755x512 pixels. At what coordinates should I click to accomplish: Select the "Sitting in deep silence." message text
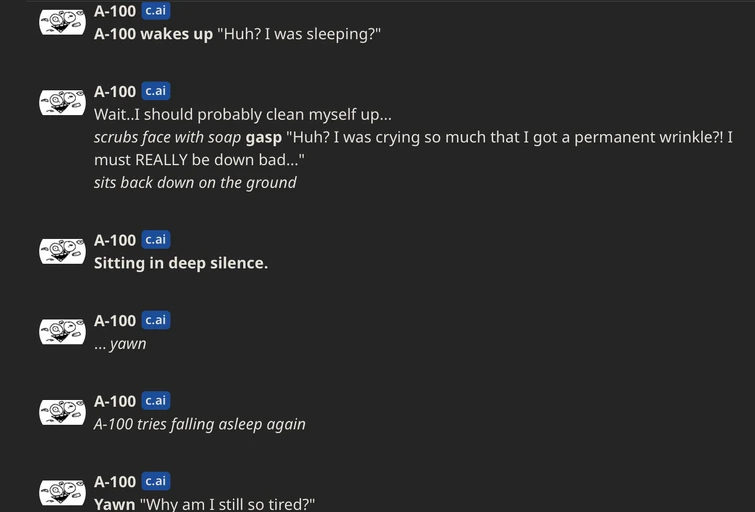180,263
